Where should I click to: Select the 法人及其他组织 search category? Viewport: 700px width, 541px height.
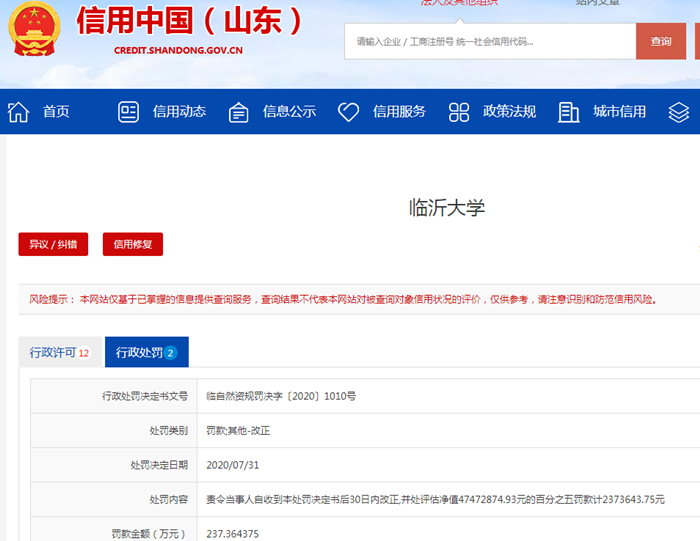(x=459, y=2)
